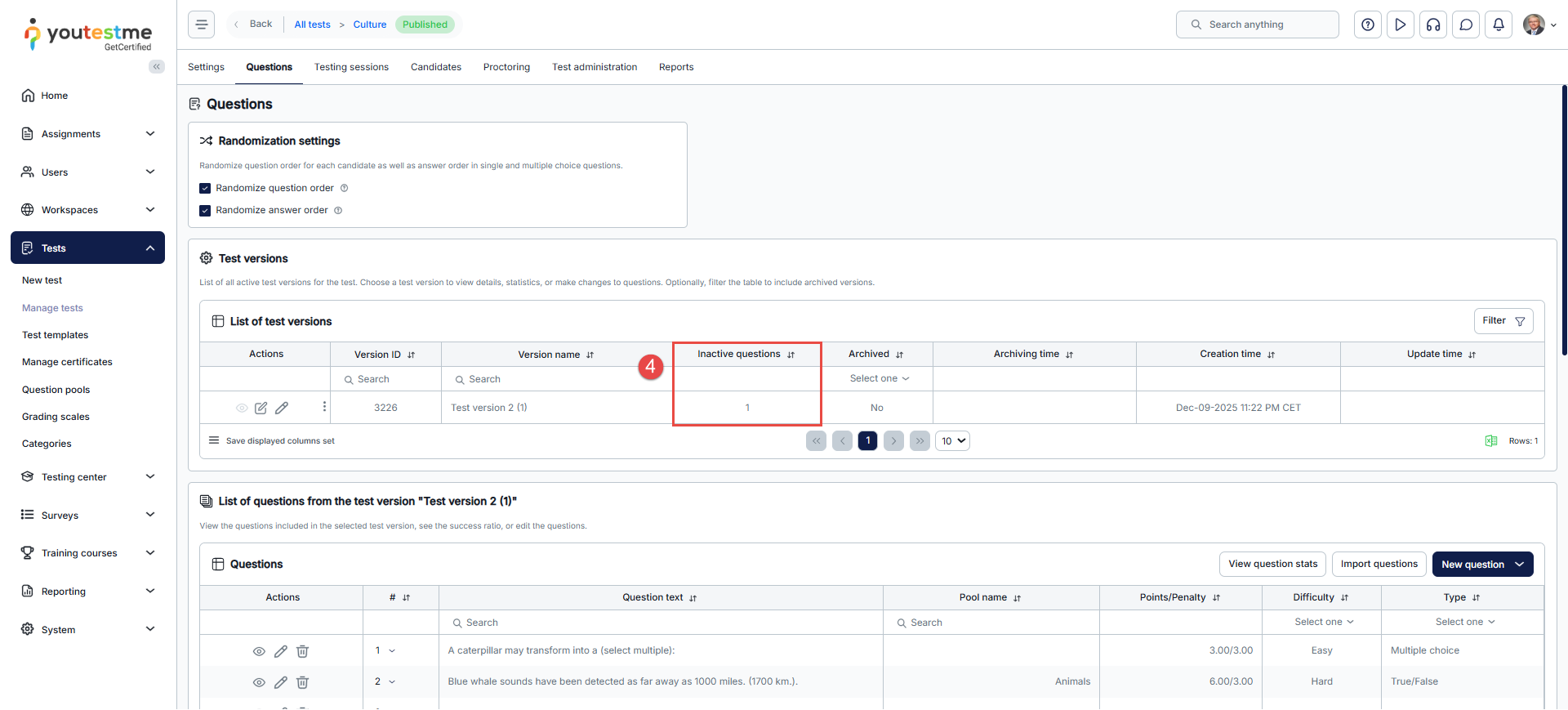Image resolution: width=1568 pixels, height=710 pixels.
Task: Click the Import questions button
Action: 1379,564
